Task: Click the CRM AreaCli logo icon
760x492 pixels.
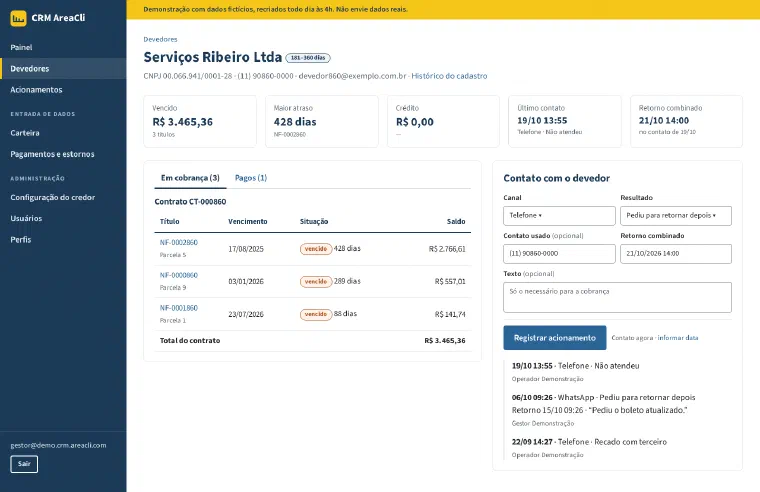Action: click(x=18, y=18)
